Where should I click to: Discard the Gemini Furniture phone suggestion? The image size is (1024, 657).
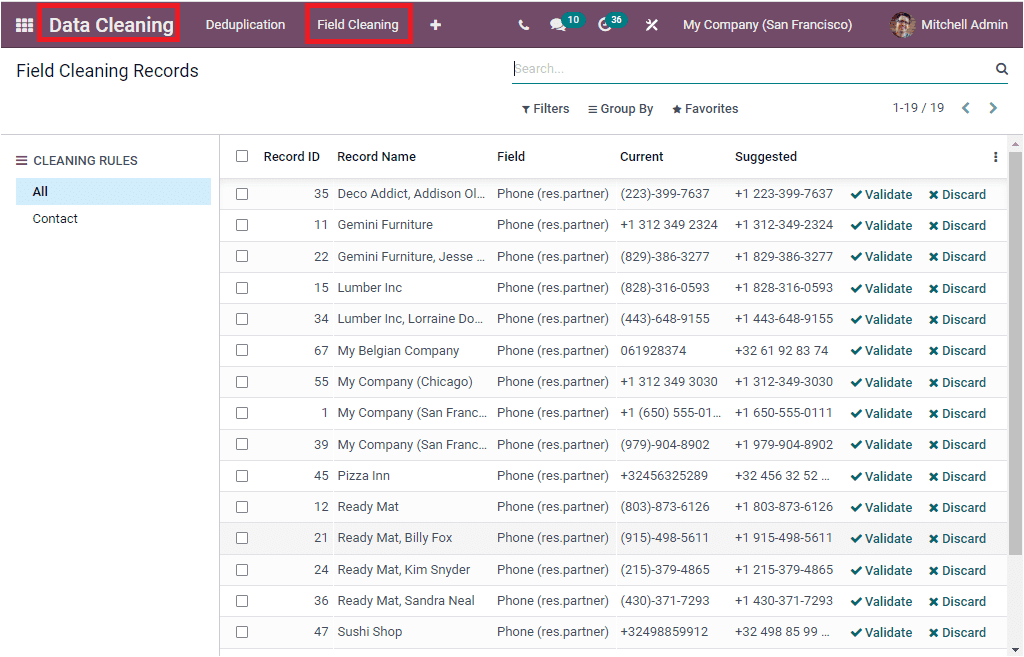coord(957,225)
